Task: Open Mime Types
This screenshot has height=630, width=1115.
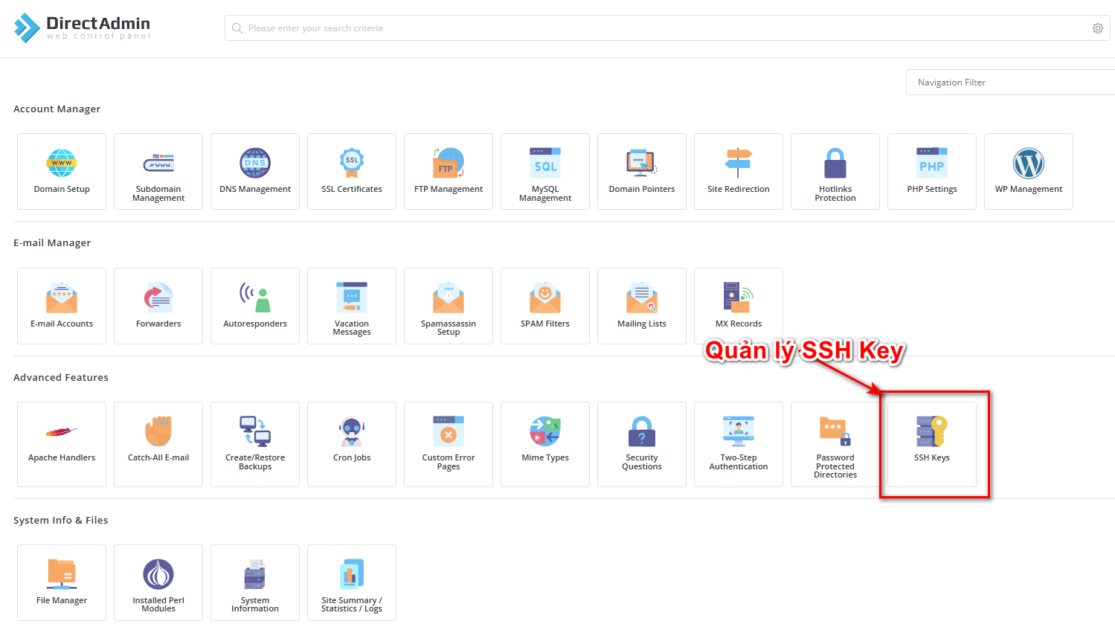Action: [545, 444]
